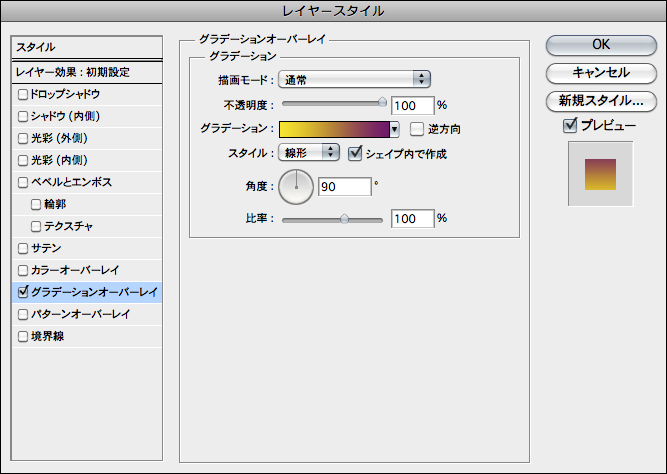The image size is (667, 474).
Task: Open the 描画モード blend mode dropdown
Action: pyautogui.click(x=354, y=79)
